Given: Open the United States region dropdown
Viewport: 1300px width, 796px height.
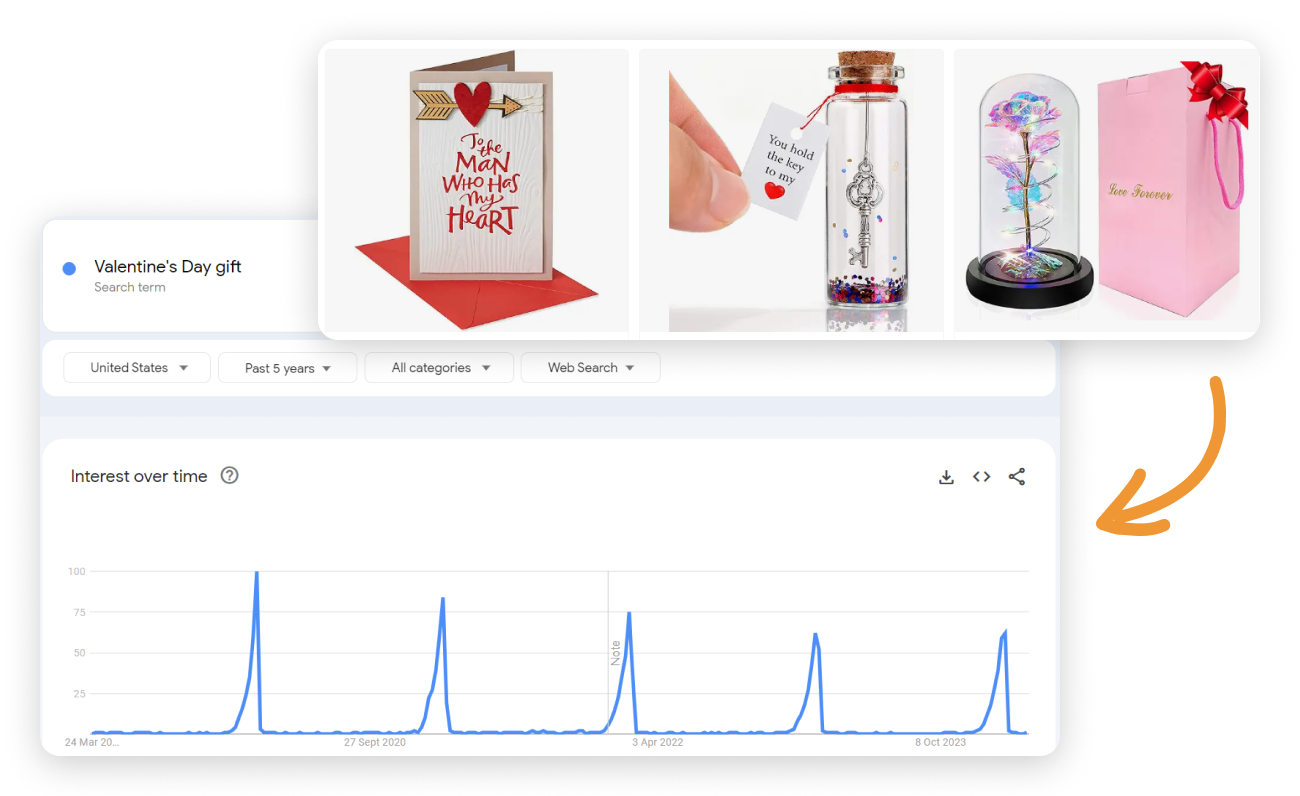Looking at the screenshot, I should pyautogui.click(x=136, y=367).
